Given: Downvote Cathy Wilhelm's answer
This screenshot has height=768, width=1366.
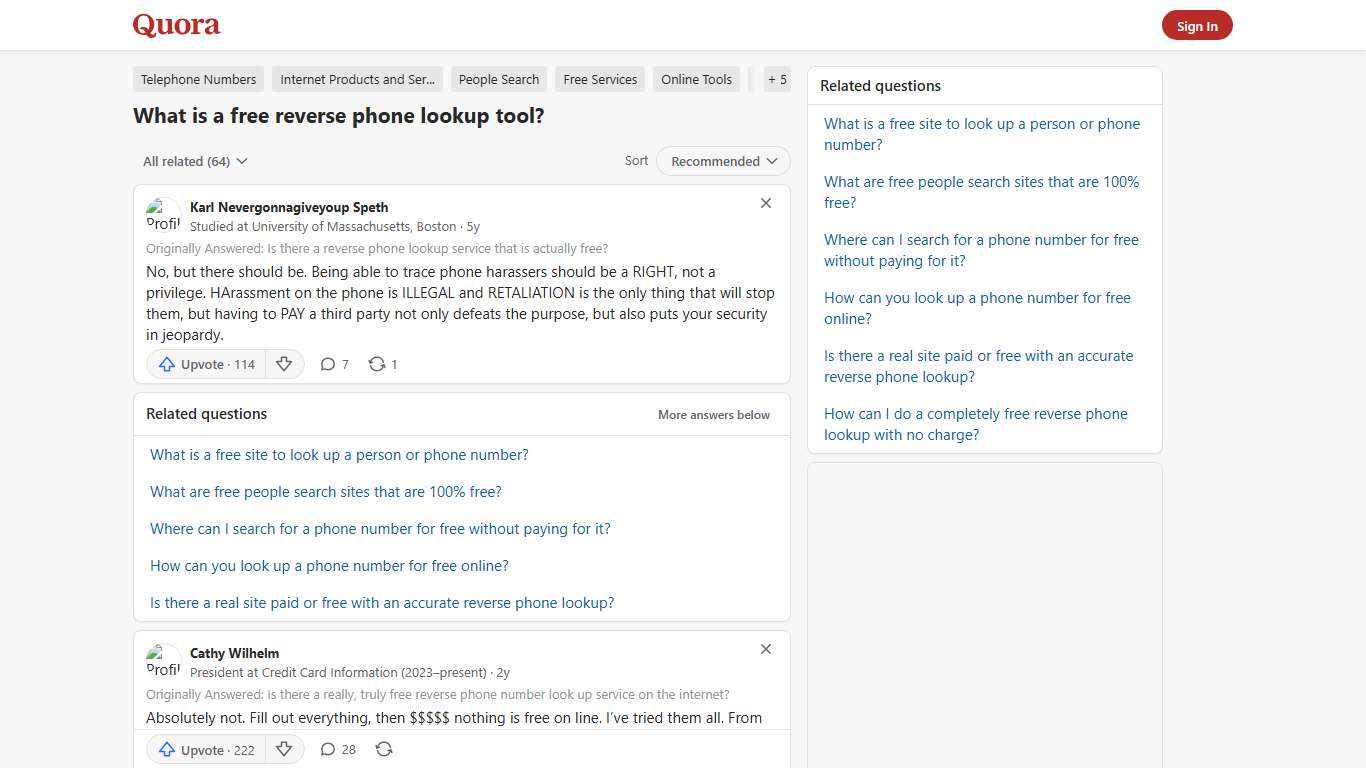Looking at the screenshot, I should [284, 749].
